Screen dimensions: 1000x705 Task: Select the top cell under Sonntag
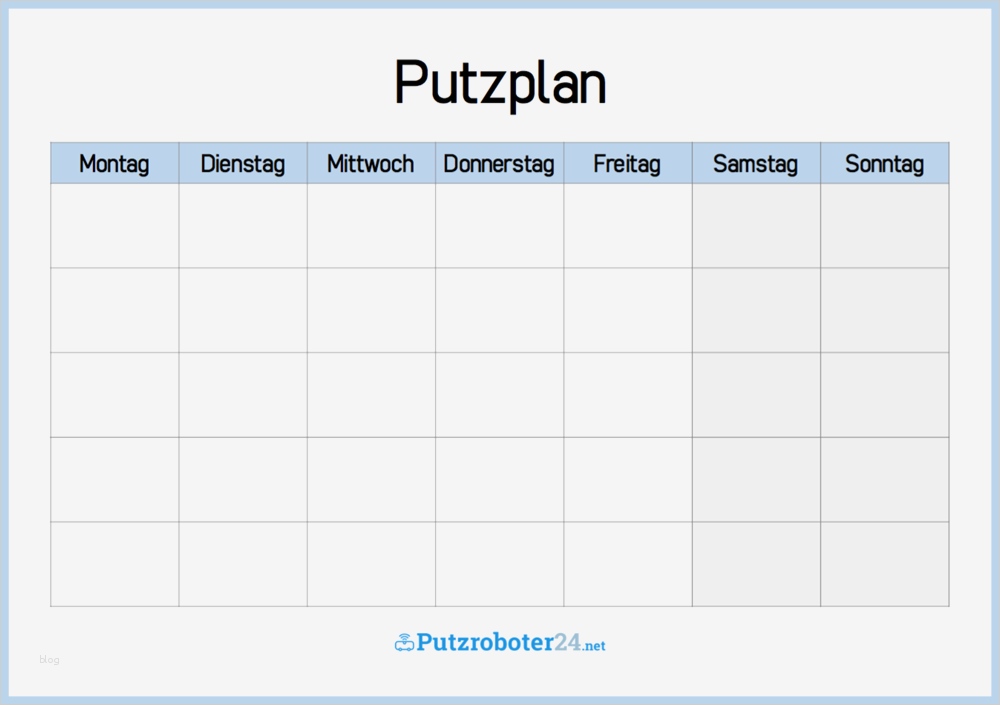click(x=884, y=226)
